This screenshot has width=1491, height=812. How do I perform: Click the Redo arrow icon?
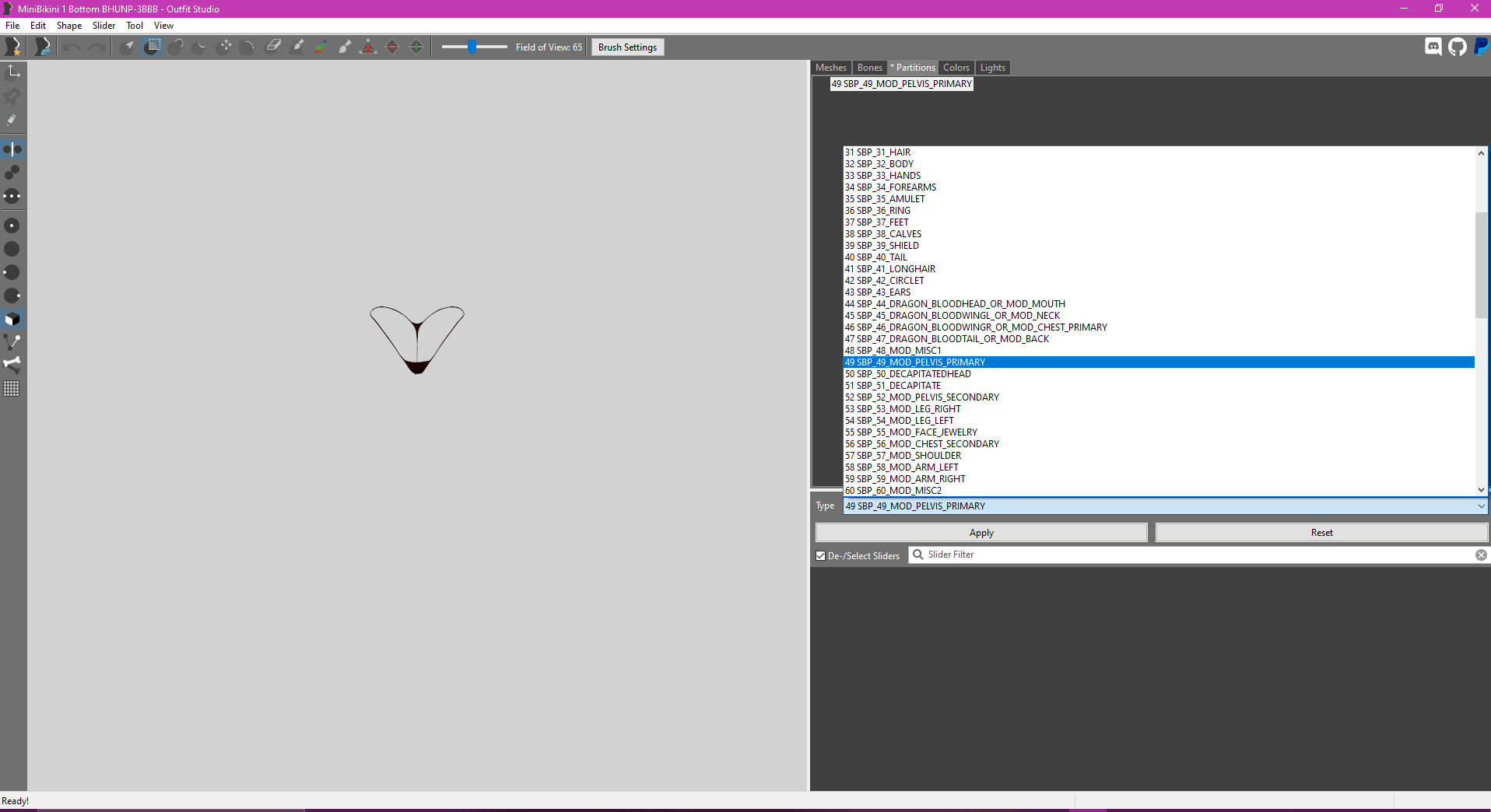click(x=96, y=47)
